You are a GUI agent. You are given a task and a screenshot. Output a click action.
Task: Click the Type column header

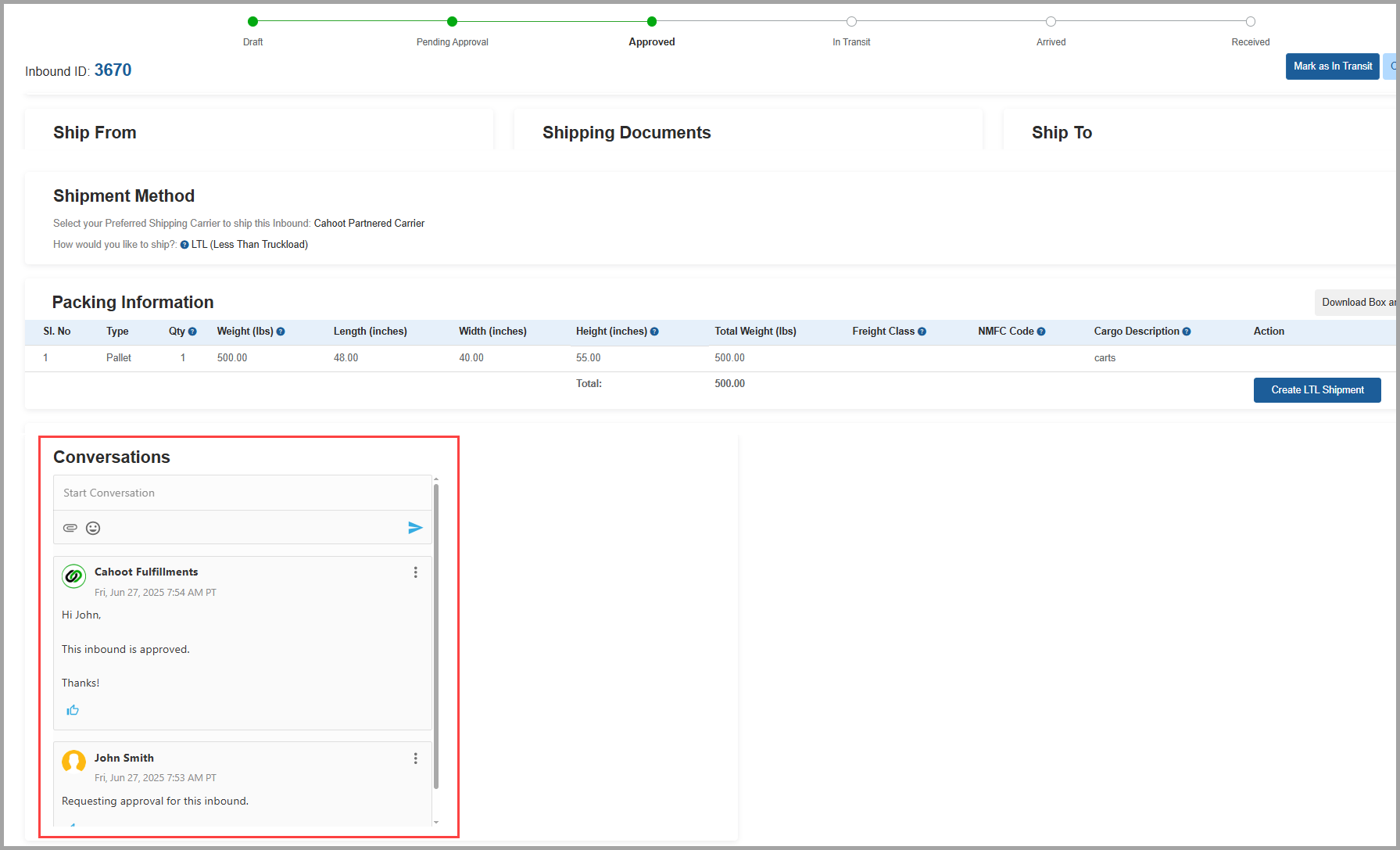117,332
